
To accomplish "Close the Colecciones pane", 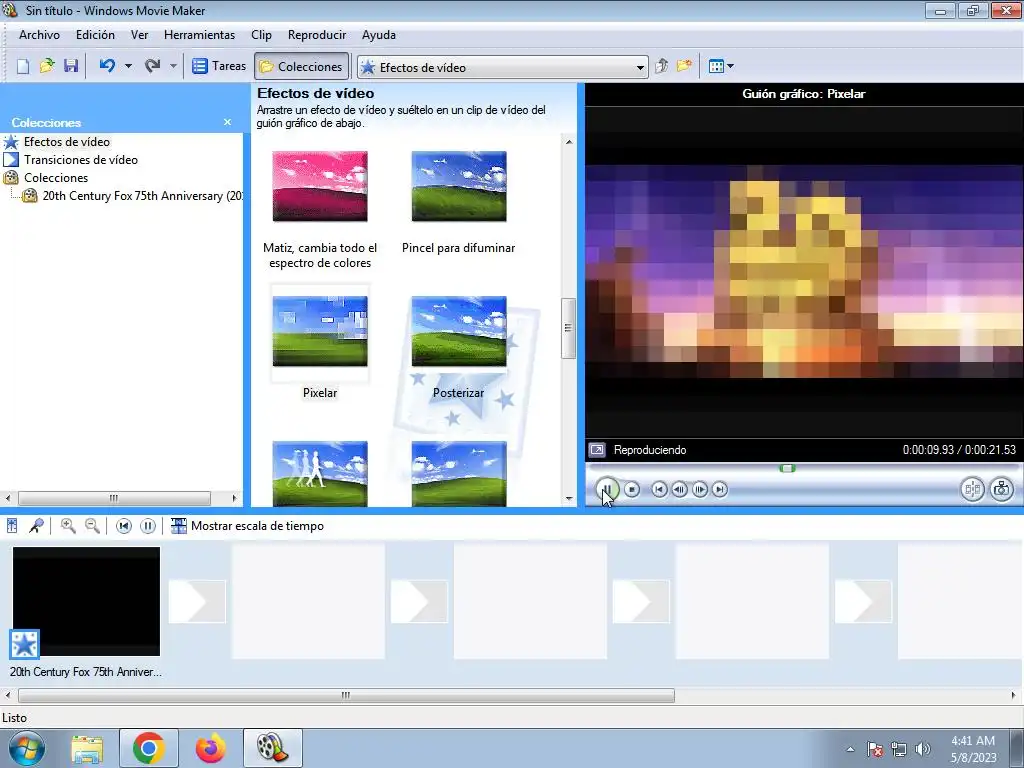I will pos(227,122).
